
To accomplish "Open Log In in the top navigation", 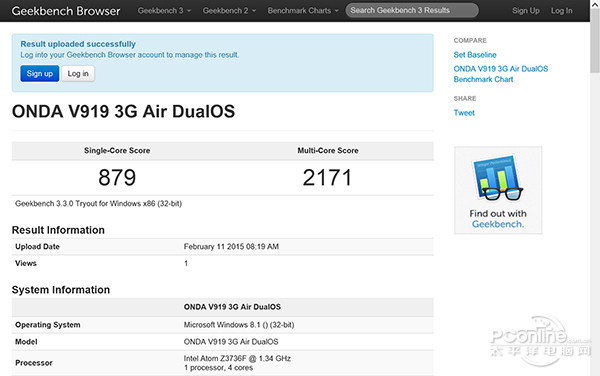I will pyautogui.click(x=561, y=11).
